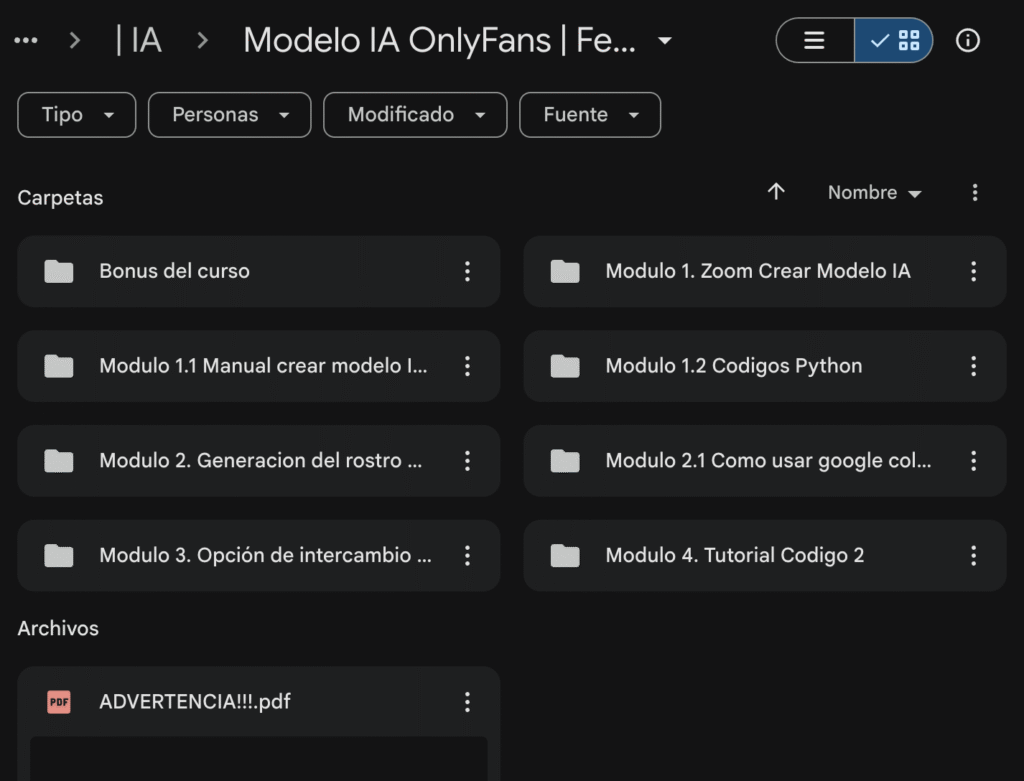Navigate to the | IA parent folder breadcrumb

139,41
